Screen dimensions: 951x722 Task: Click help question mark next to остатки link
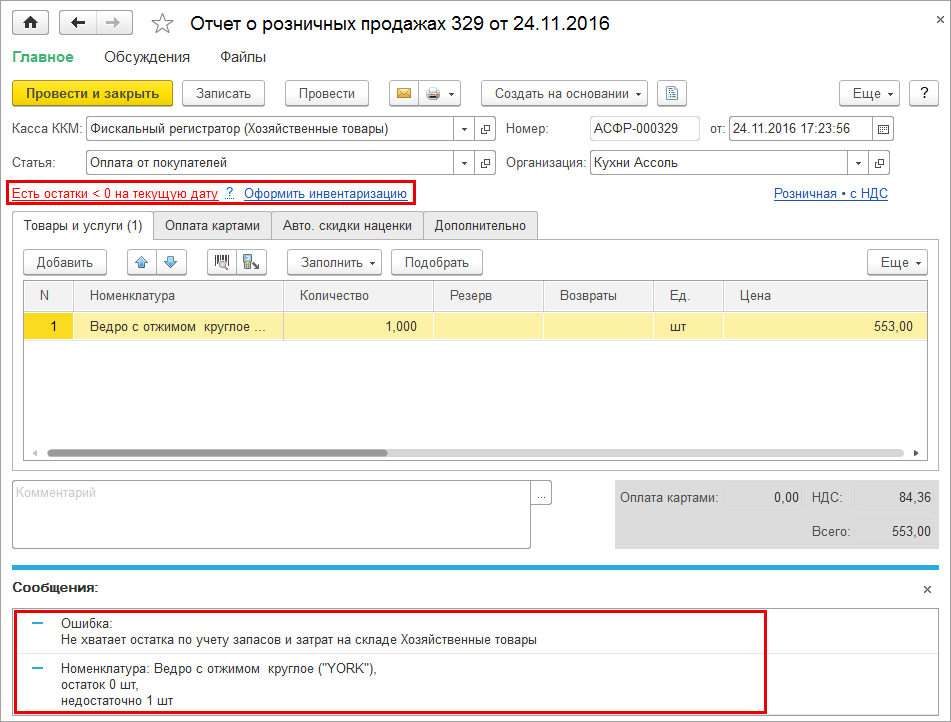[x=229, y=194]
